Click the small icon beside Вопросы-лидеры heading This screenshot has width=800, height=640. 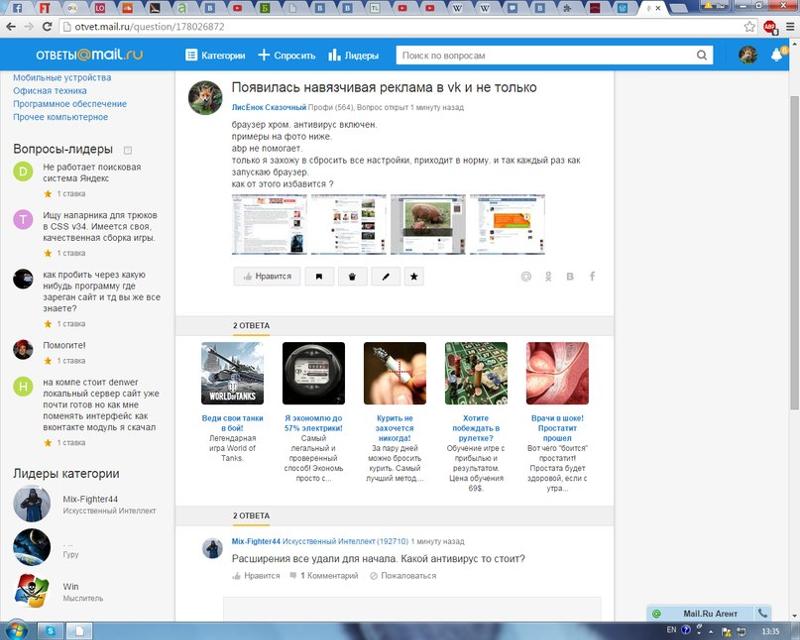point(128,150)
